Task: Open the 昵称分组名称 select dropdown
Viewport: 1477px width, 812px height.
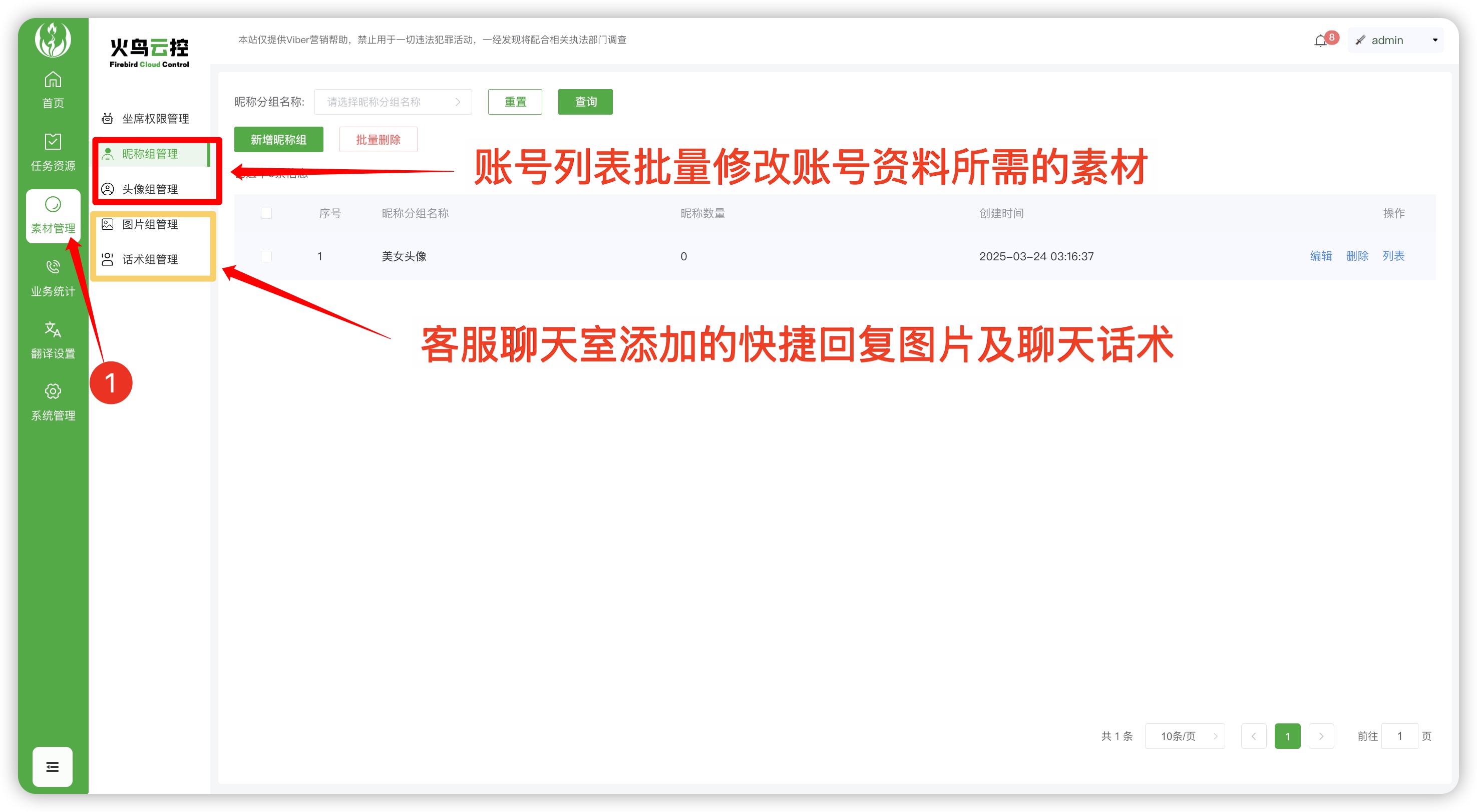Action: (x=393, y=102)
